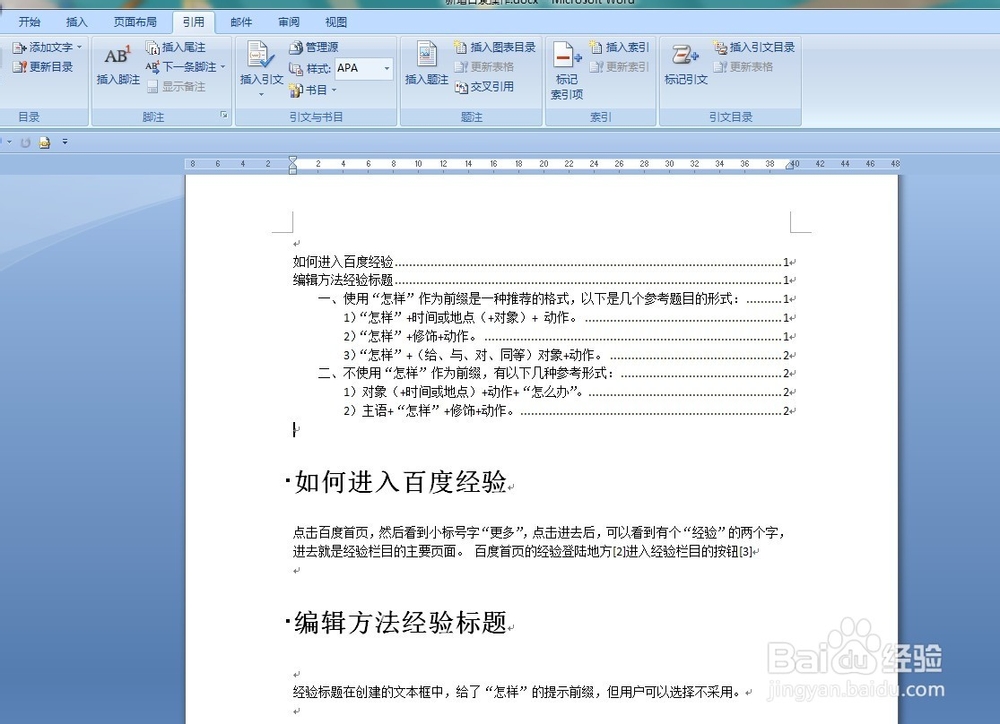Viewport: 1000px width, 724px height.
Task: Click 管理源 (Manage Sources)
Action: [x=314, y=47]
